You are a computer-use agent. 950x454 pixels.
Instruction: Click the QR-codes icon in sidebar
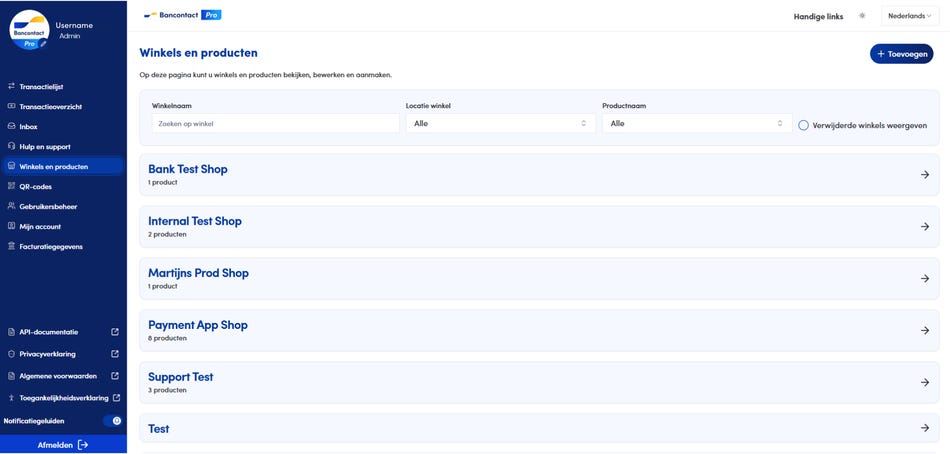pos(11,187)
